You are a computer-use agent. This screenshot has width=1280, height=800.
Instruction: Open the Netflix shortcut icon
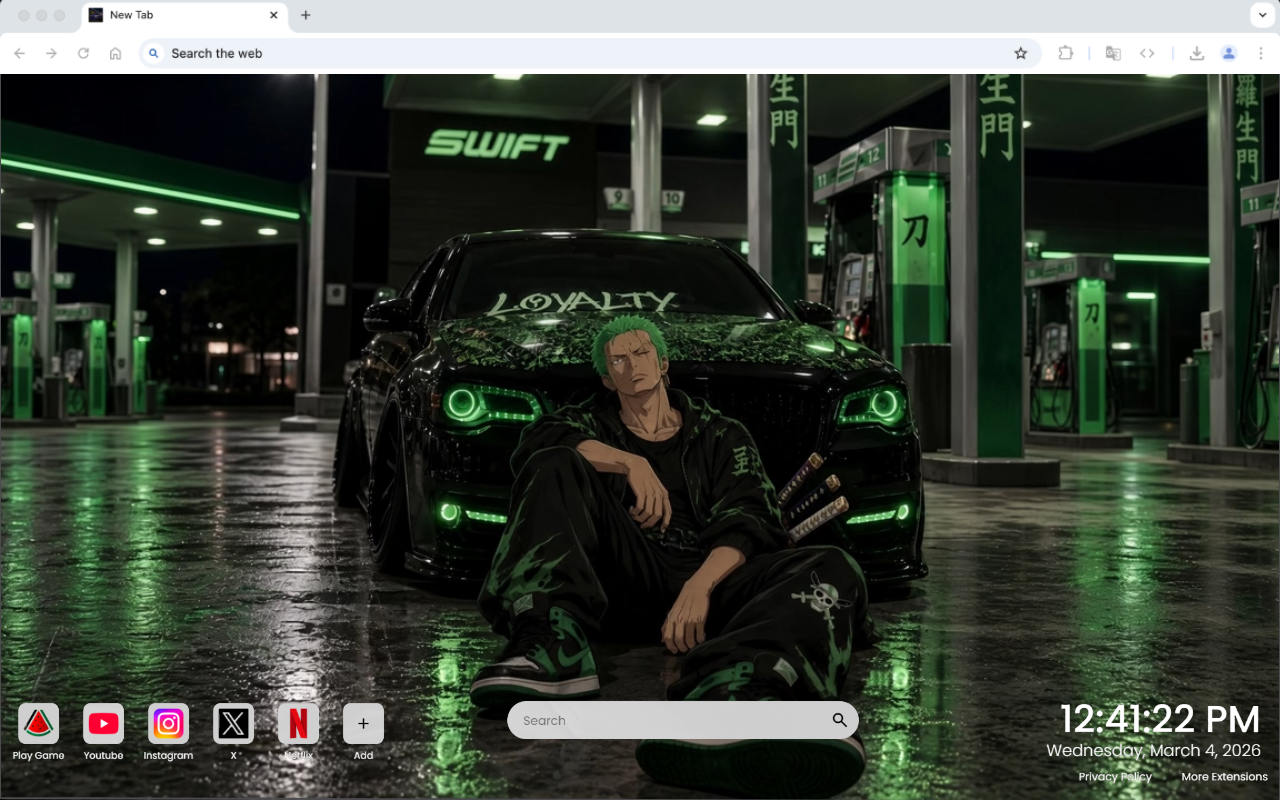pyautogui.click(x=298, y=723)
